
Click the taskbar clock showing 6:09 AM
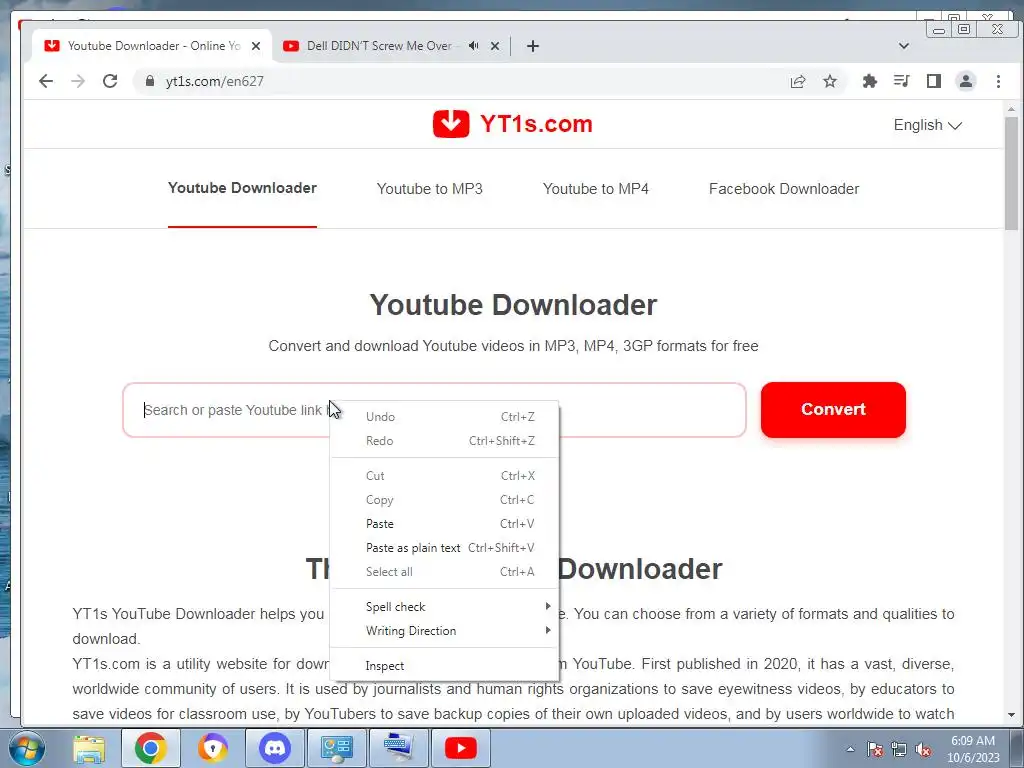[x=973, y=749]
